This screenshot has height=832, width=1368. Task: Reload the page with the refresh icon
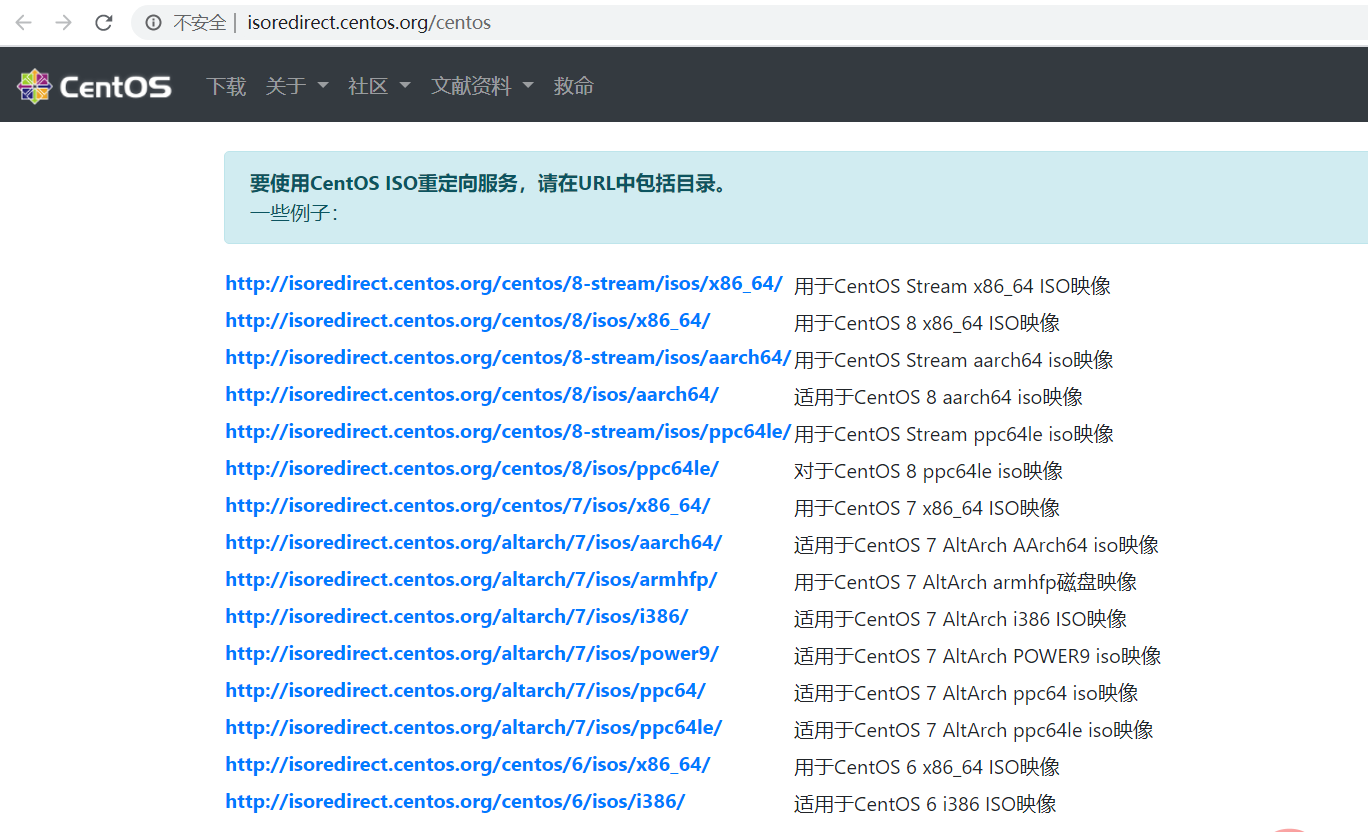[104, 22]
